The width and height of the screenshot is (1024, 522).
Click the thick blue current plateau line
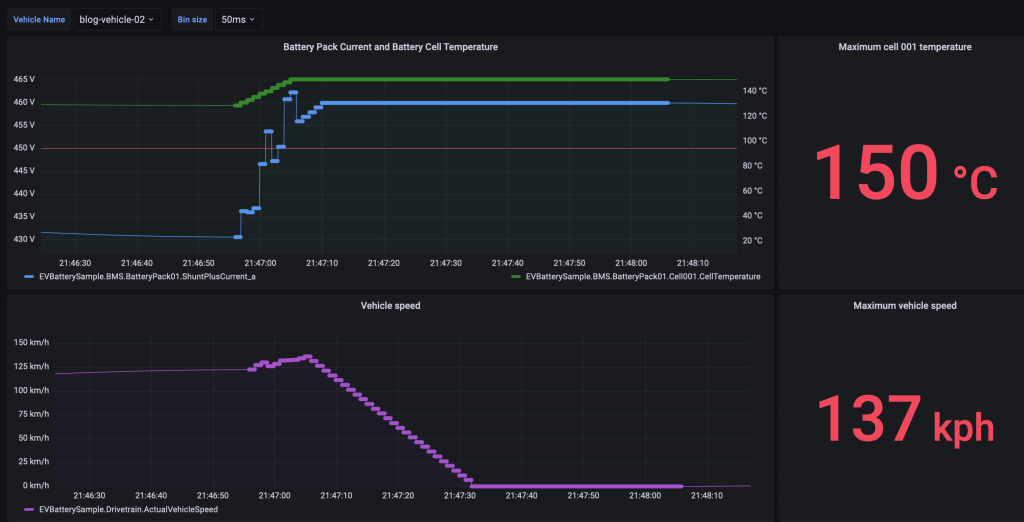click(x=495, y=103)
